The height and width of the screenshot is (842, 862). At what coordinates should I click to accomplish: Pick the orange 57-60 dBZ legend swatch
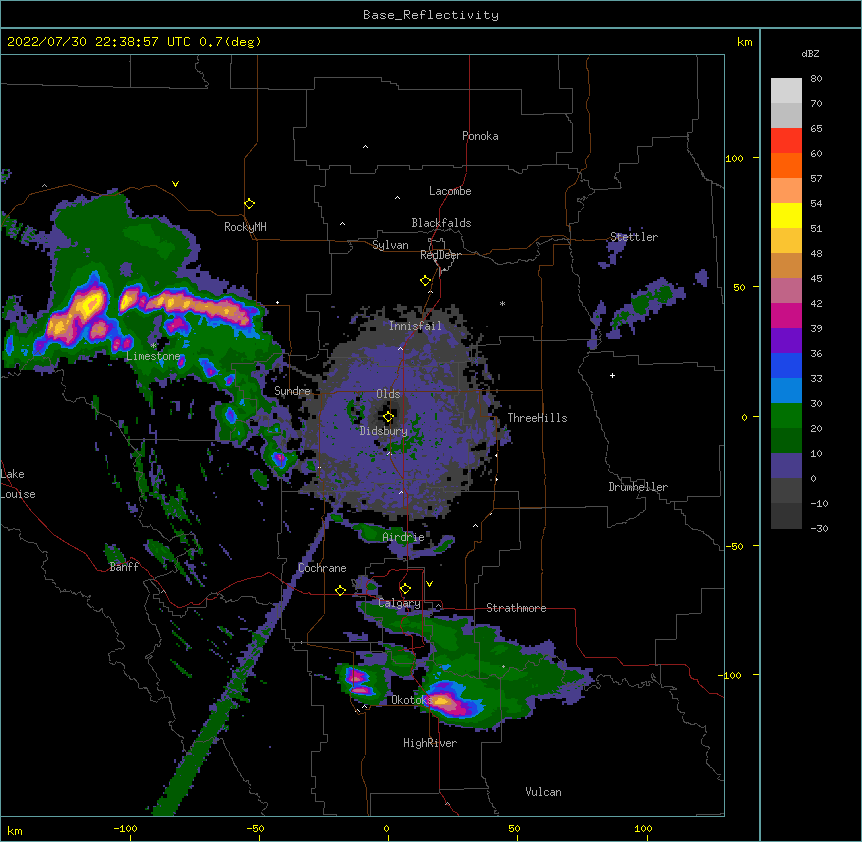coord(786,165)
